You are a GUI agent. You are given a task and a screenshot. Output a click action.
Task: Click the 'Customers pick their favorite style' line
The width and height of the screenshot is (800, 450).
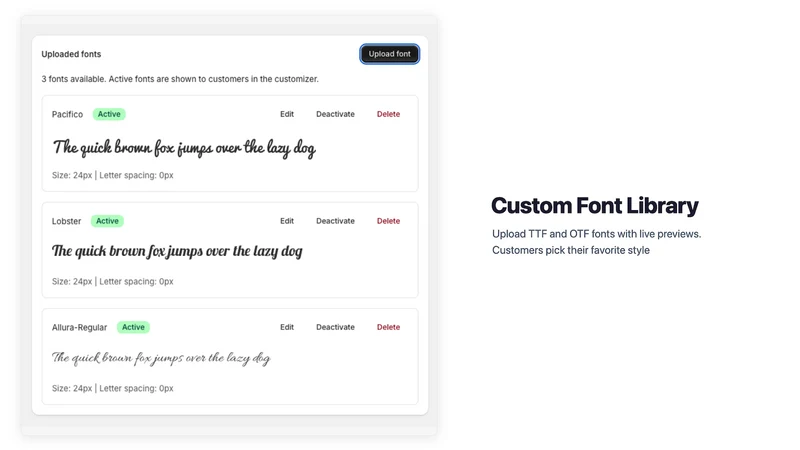click(571, 251)
